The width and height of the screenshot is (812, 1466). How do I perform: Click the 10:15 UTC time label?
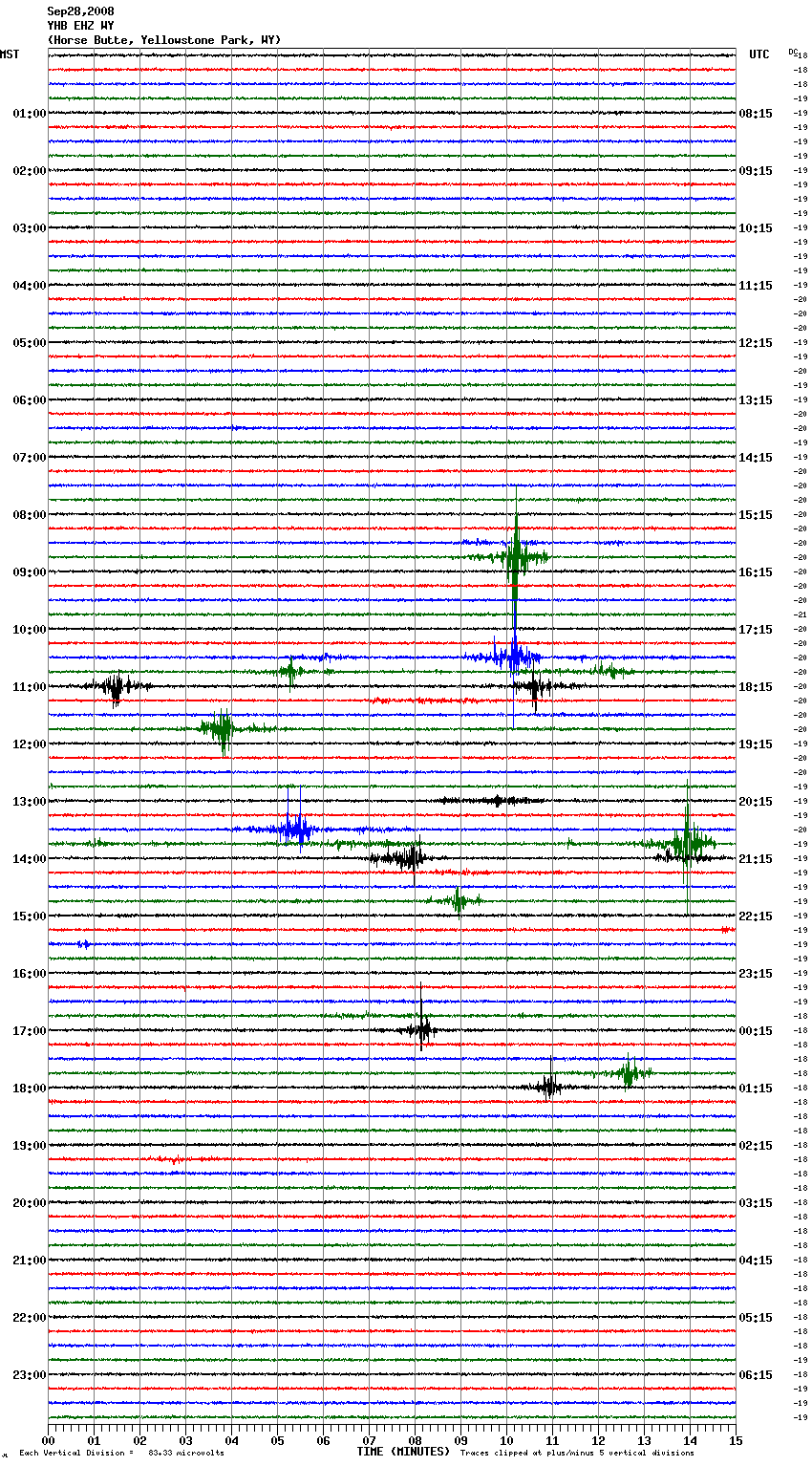coord(756,228)
